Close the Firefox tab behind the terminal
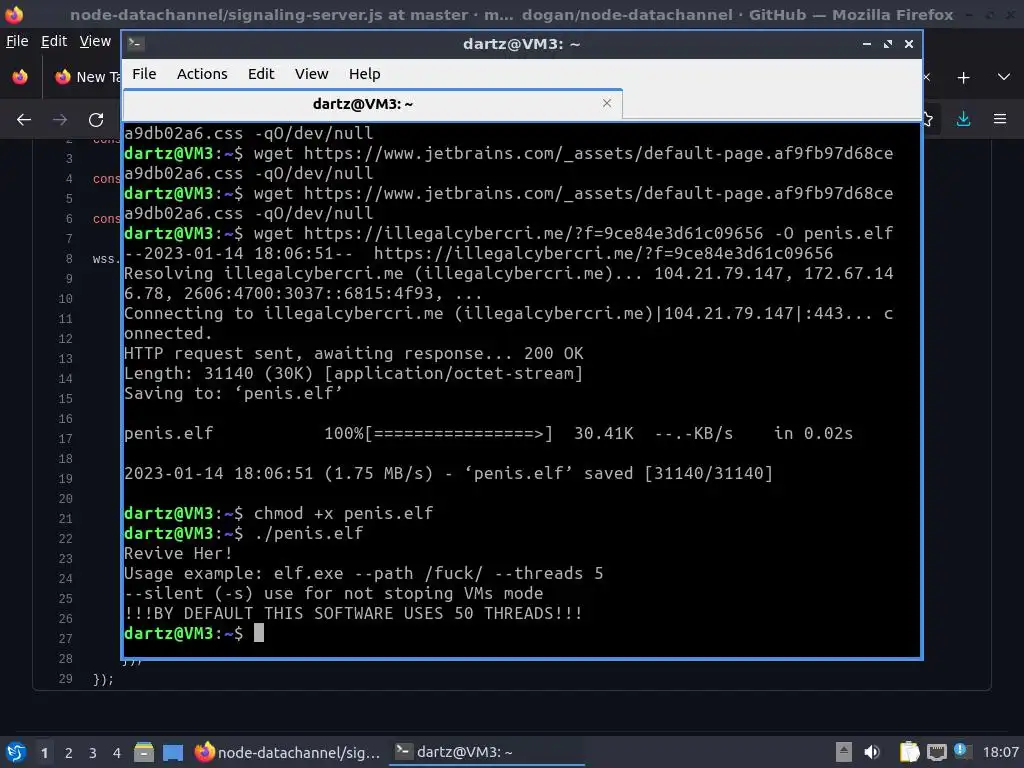This screenshot has height=768, width=1024. tap(926, 77)
